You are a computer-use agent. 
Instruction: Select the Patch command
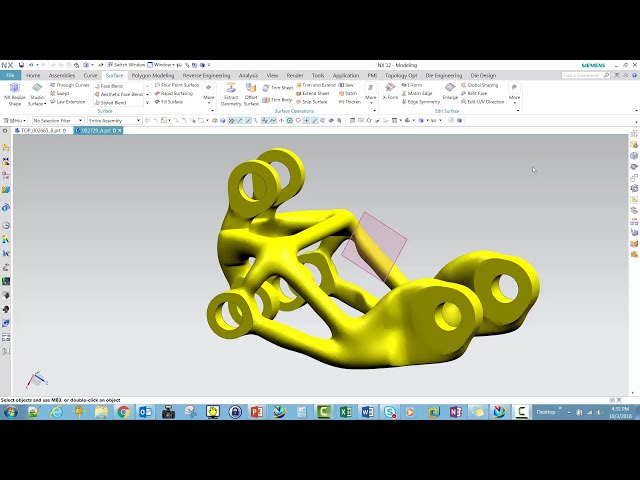click(x=348, y=93)
